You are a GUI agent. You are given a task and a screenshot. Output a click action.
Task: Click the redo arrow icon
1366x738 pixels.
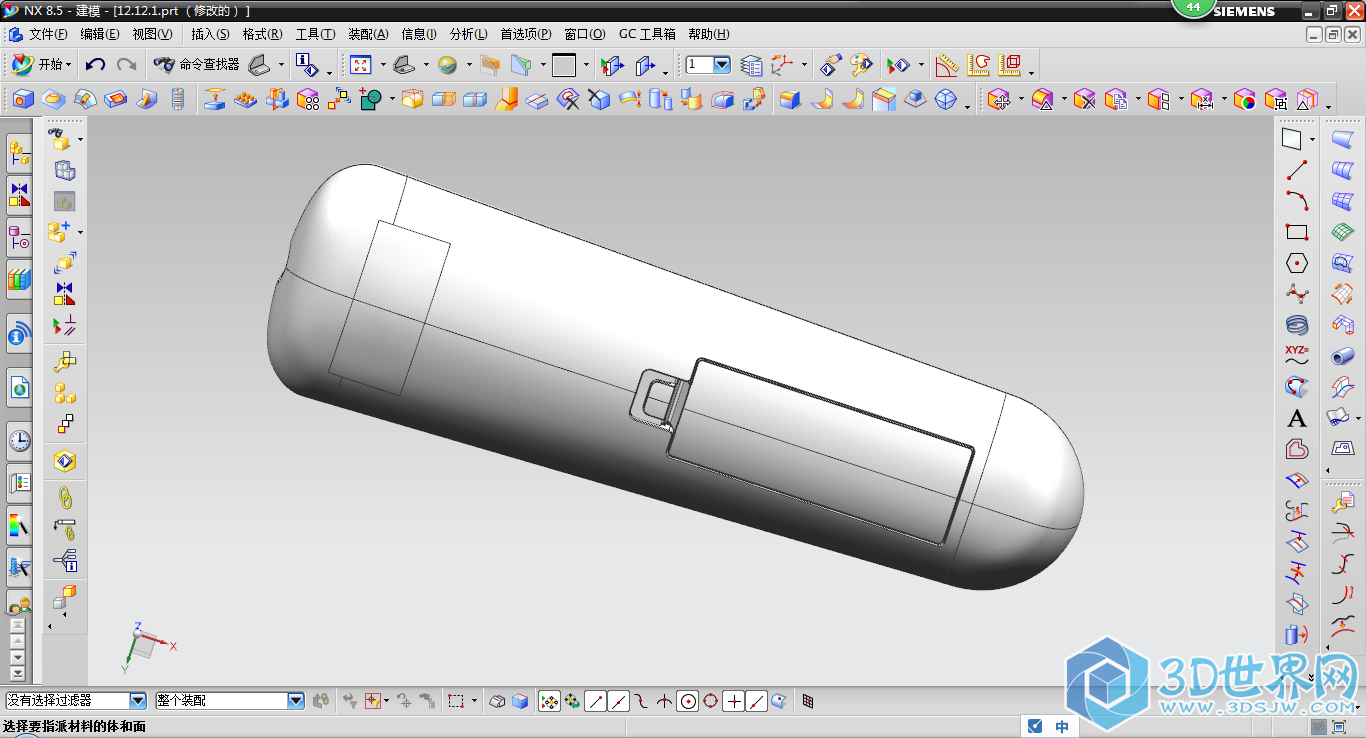pos(126,65)
